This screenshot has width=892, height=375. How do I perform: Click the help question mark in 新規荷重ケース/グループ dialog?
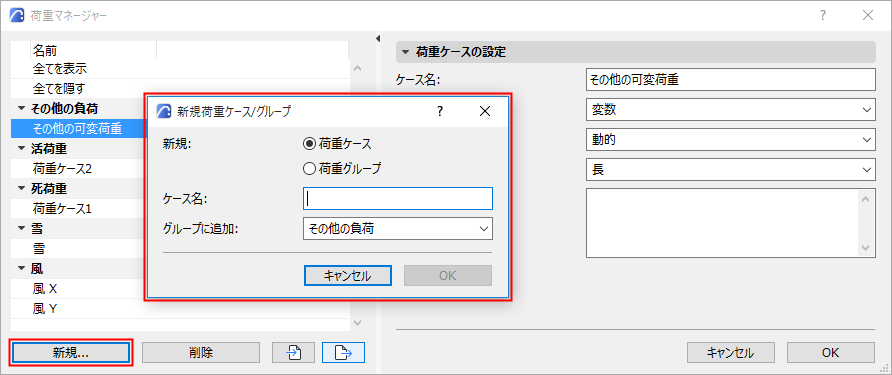pos(440,112)
